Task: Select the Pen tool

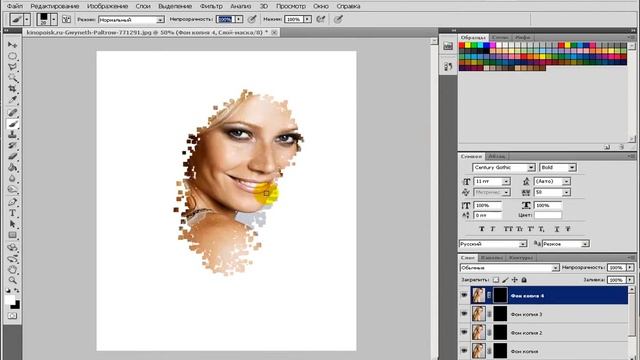Action: pyautogui.click(x=12, y=202)
